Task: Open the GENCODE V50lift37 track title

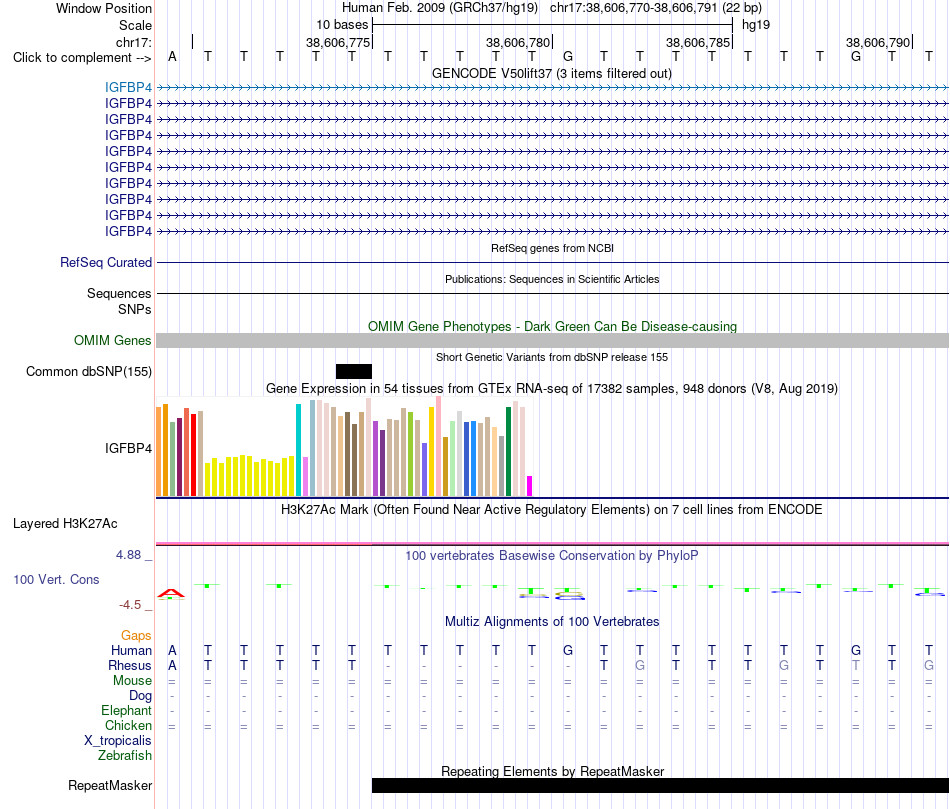Action: click(552, 73)
